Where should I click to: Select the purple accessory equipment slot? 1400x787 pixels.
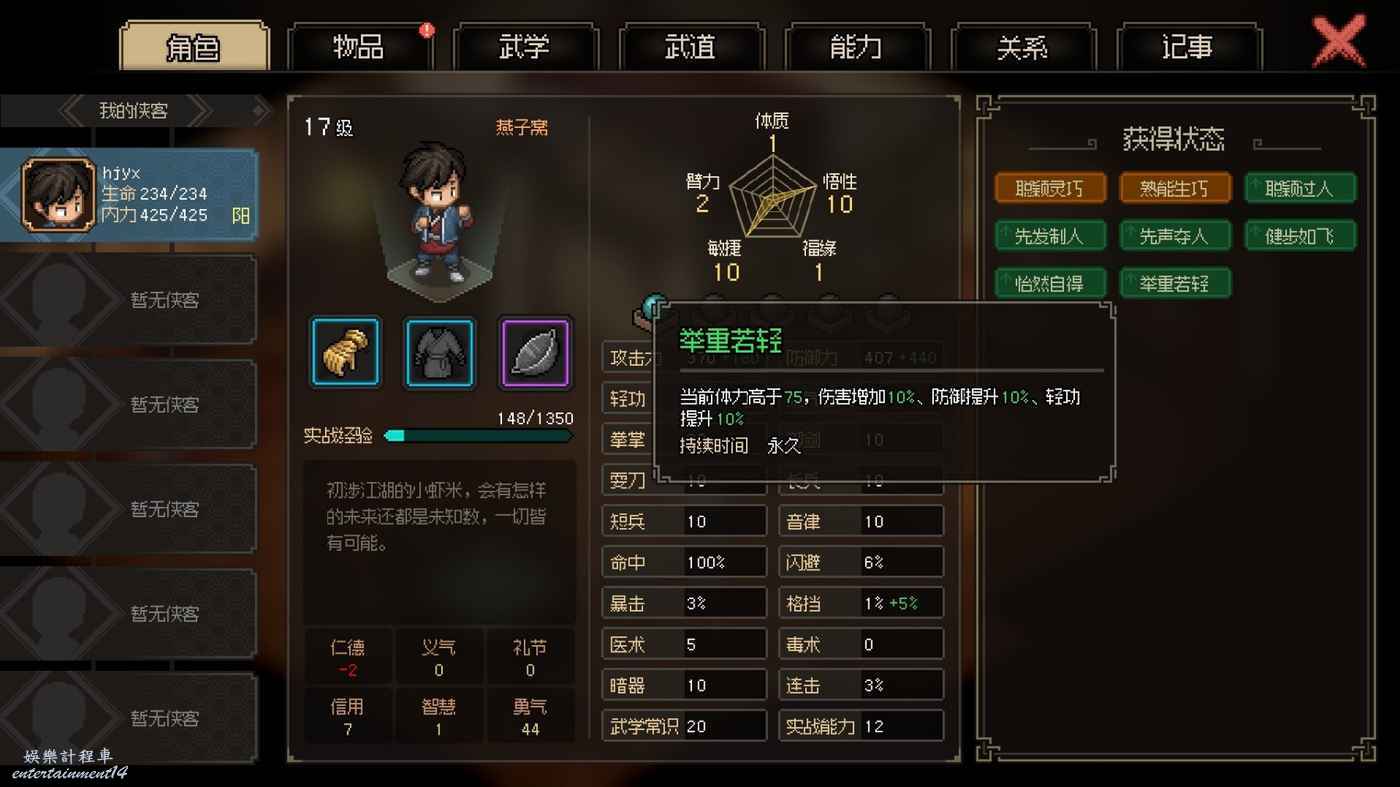click(535, 352)
